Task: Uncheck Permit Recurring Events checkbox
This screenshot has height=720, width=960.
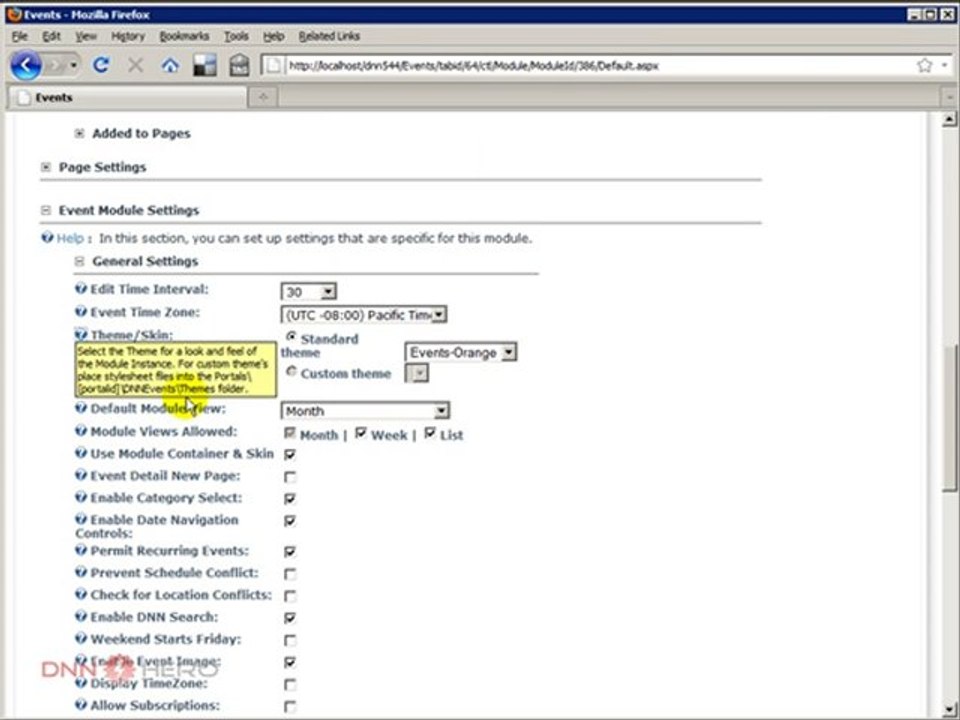Action: [x=290, y=551]
